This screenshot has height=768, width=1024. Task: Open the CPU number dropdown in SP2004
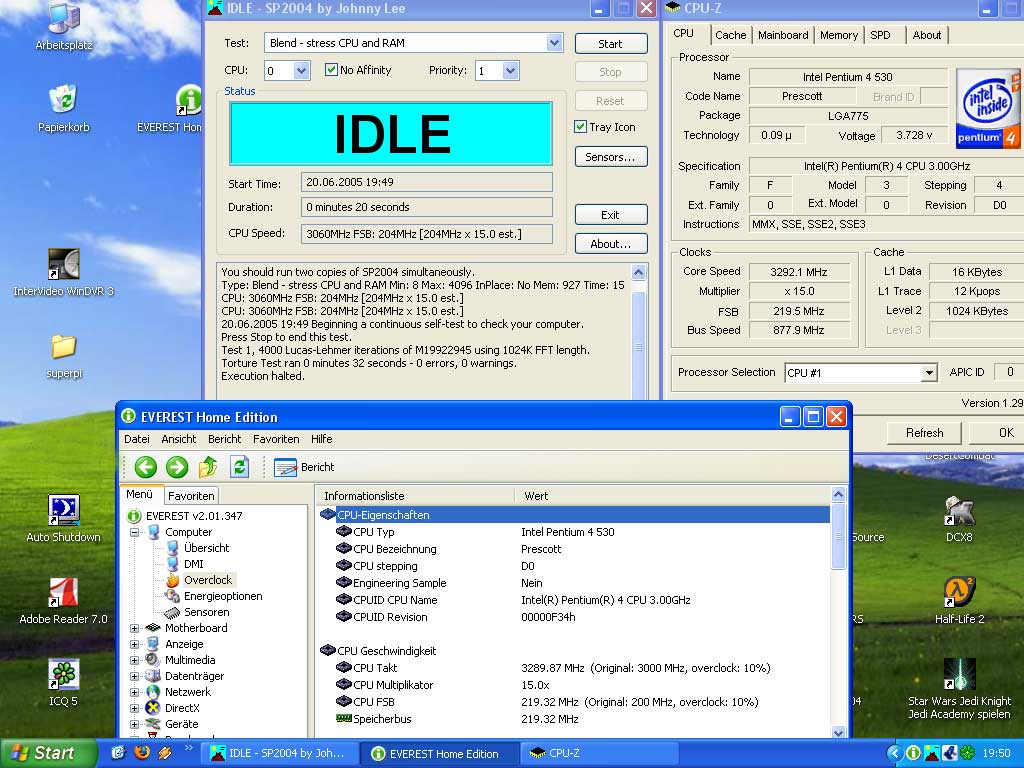tap(301, 71)
